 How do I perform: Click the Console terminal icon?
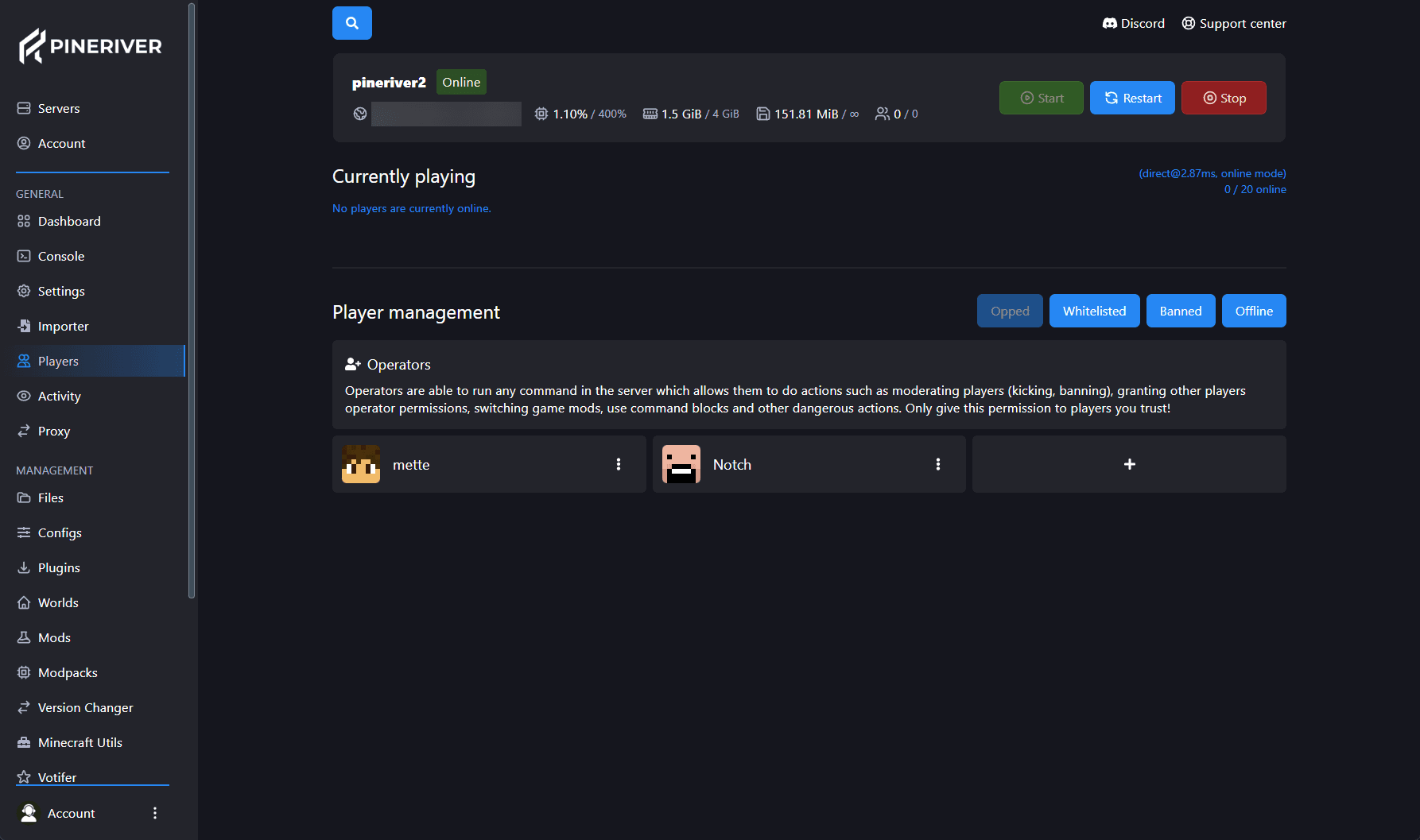[x=24, y=256]
